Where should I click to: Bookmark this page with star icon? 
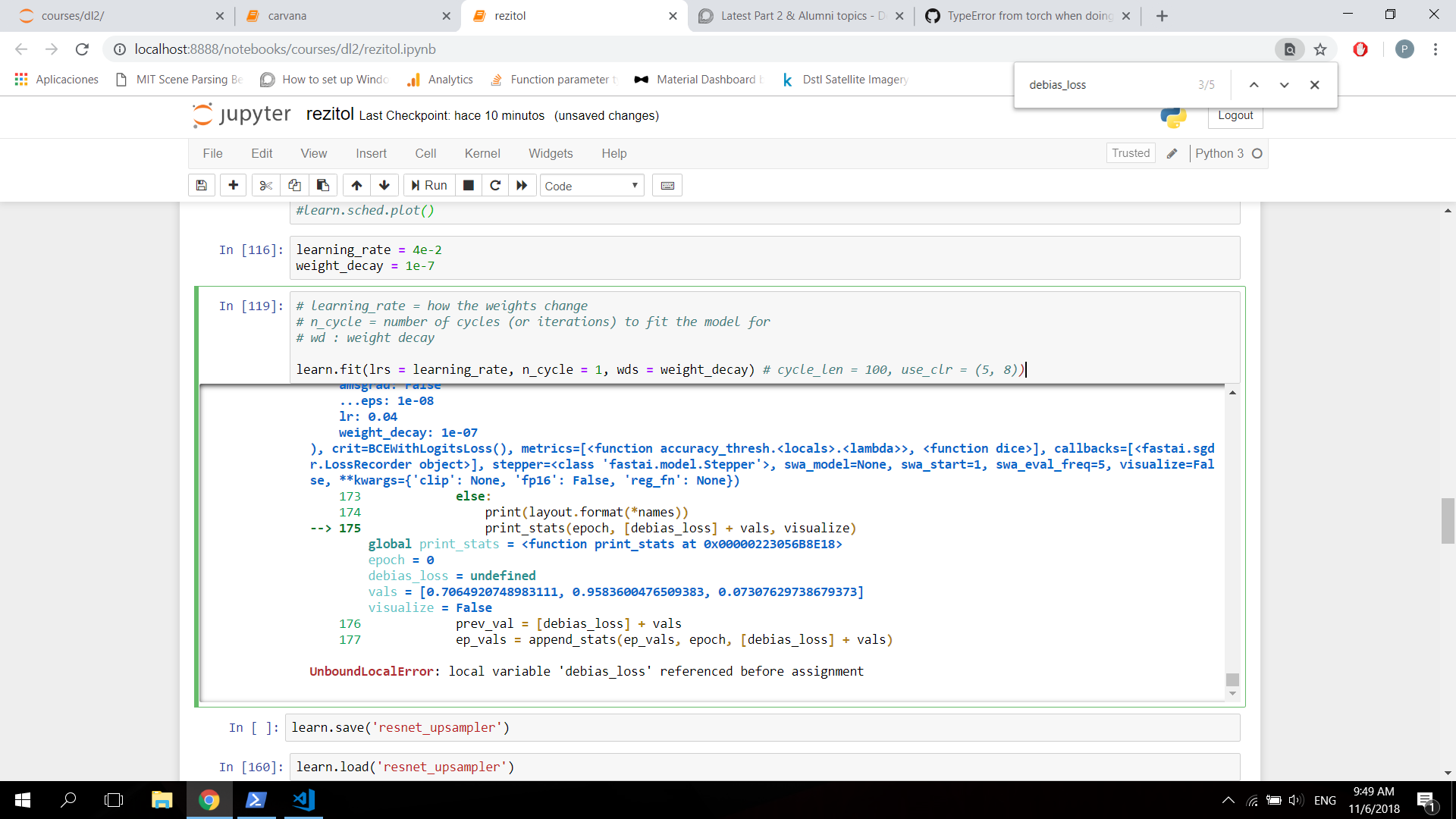(1320, 49)
